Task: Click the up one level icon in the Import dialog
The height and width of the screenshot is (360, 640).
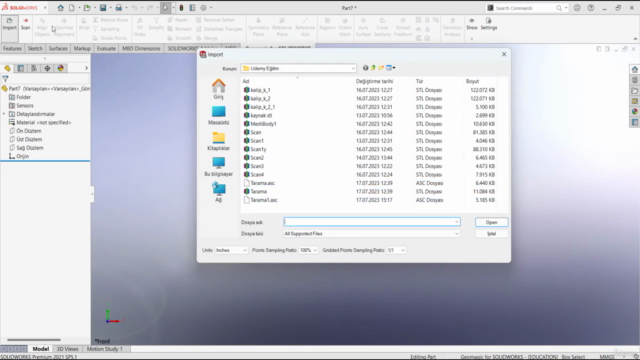Action: 373,68
